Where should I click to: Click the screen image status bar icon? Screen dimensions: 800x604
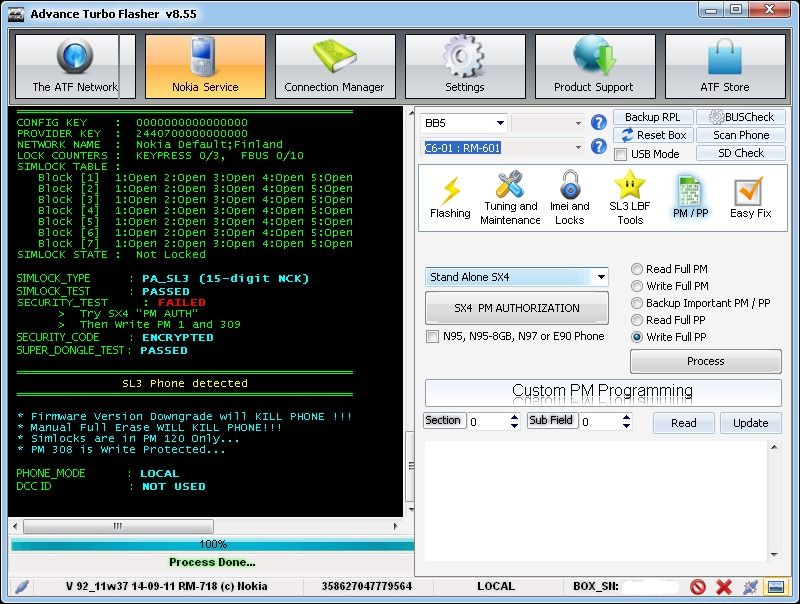776,587
